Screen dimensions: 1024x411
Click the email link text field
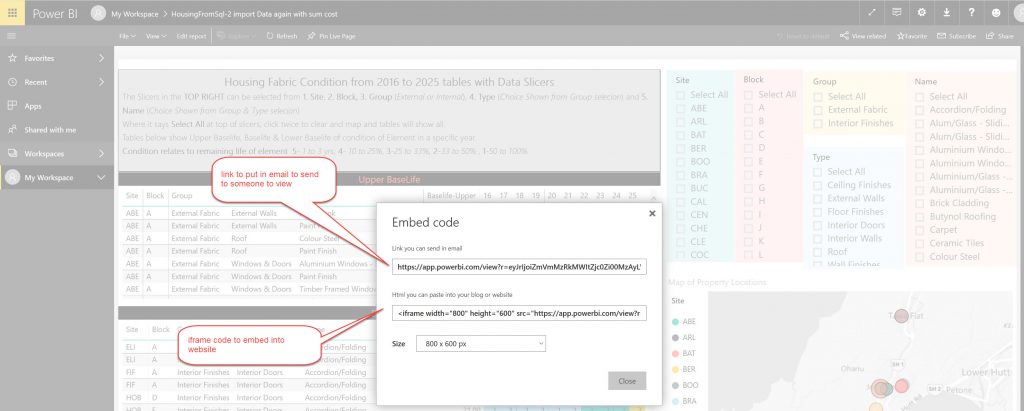[518, 267]
